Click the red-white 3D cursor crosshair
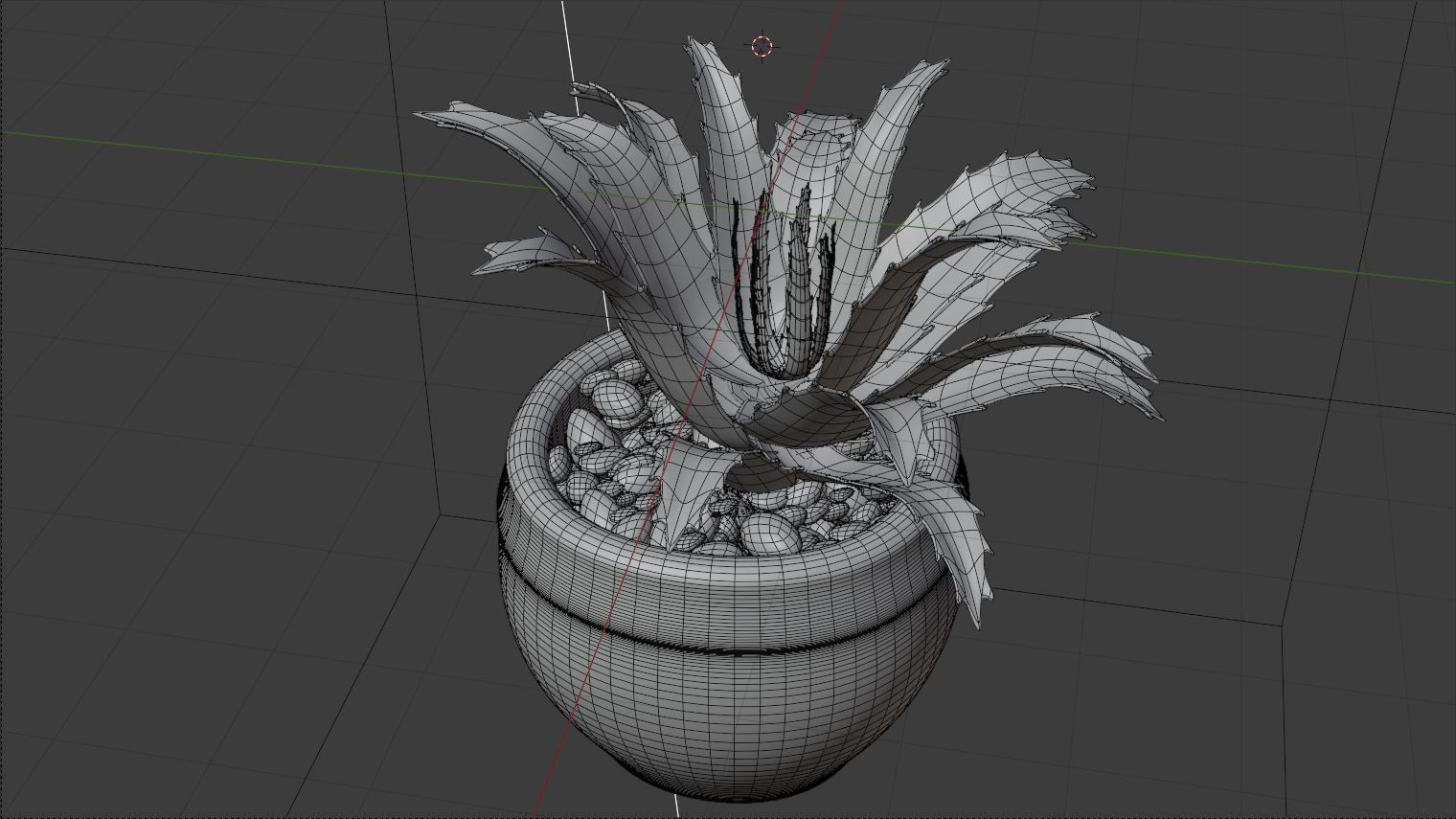 pos(762,46)
